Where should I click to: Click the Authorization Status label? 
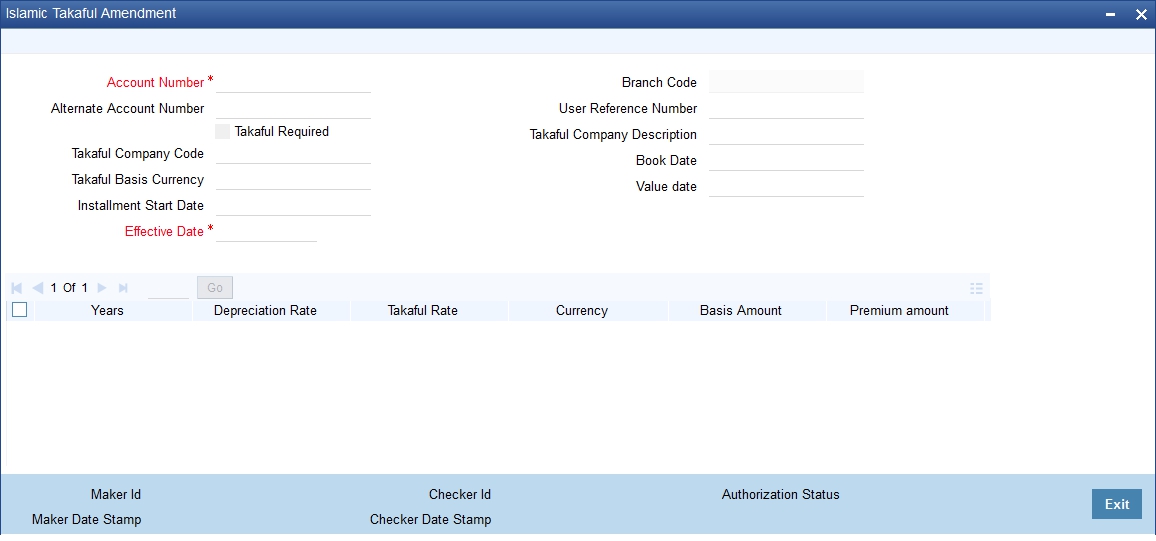781,495
